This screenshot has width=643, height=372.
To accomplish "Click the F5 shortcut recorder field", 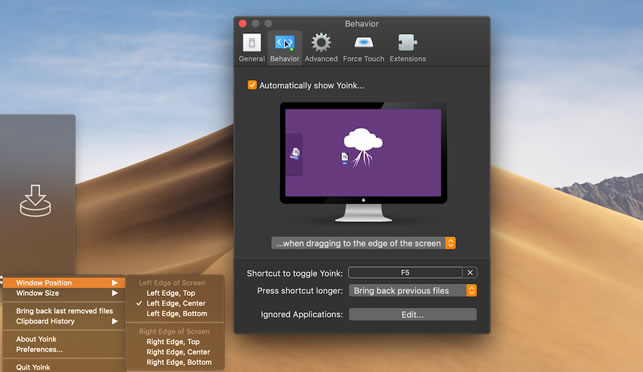I will coord(405,273).
